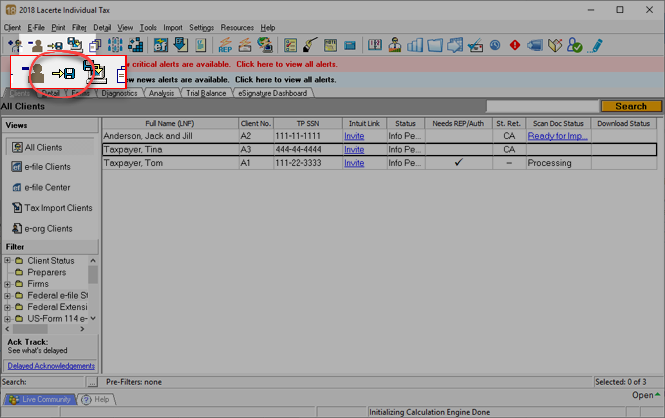This screenshot has width=665, height=418.
Task: Click the red alert circle toolbar icon
Action: [x=515, y=45]
